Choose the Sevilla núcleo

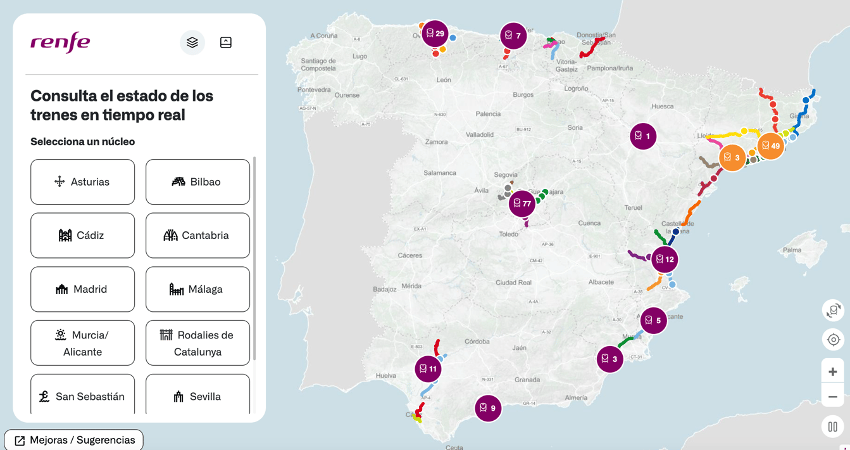point(197,394)
